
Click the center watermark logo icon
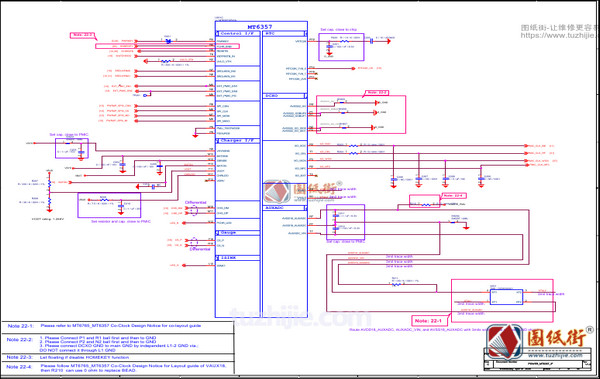point(277,191)
